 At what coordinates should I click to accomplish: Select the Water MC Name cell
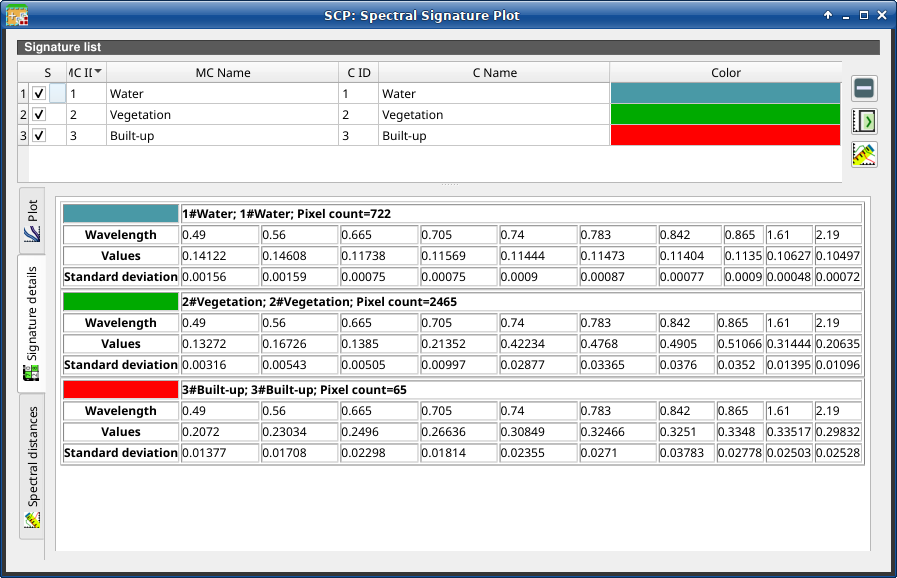[223, 93]
